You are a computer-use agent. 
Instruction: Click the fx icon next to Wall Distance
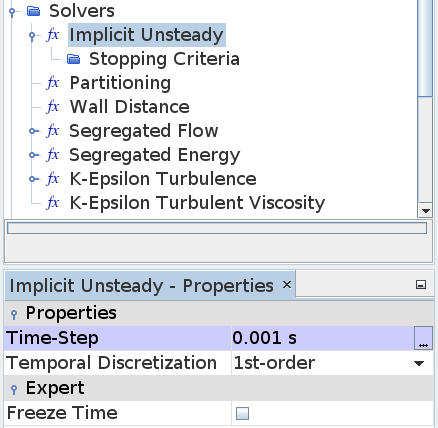click(53, 107)
